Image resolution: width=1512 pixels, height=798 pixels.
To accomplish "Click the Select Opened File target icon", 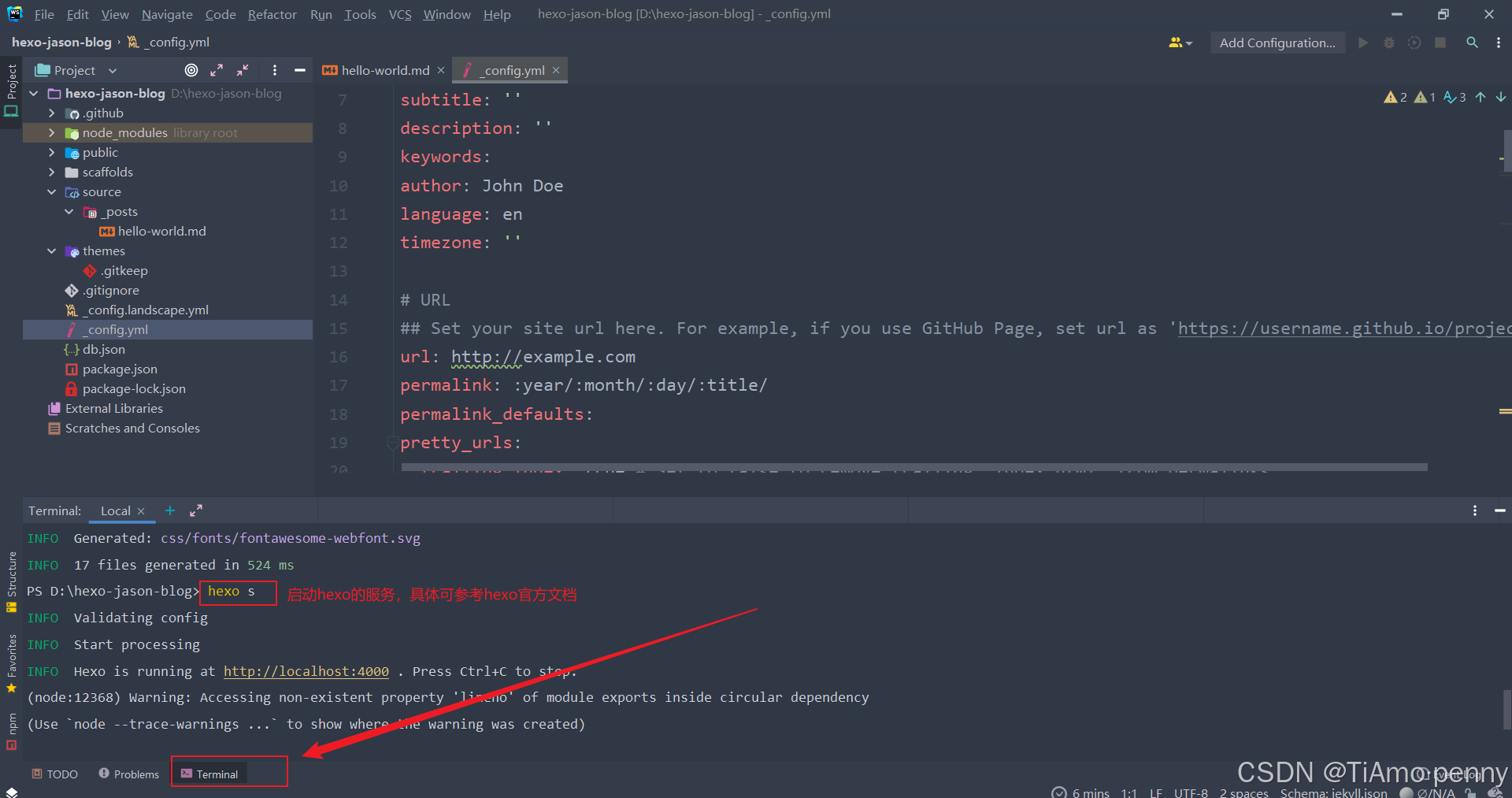I will [191, 70].
